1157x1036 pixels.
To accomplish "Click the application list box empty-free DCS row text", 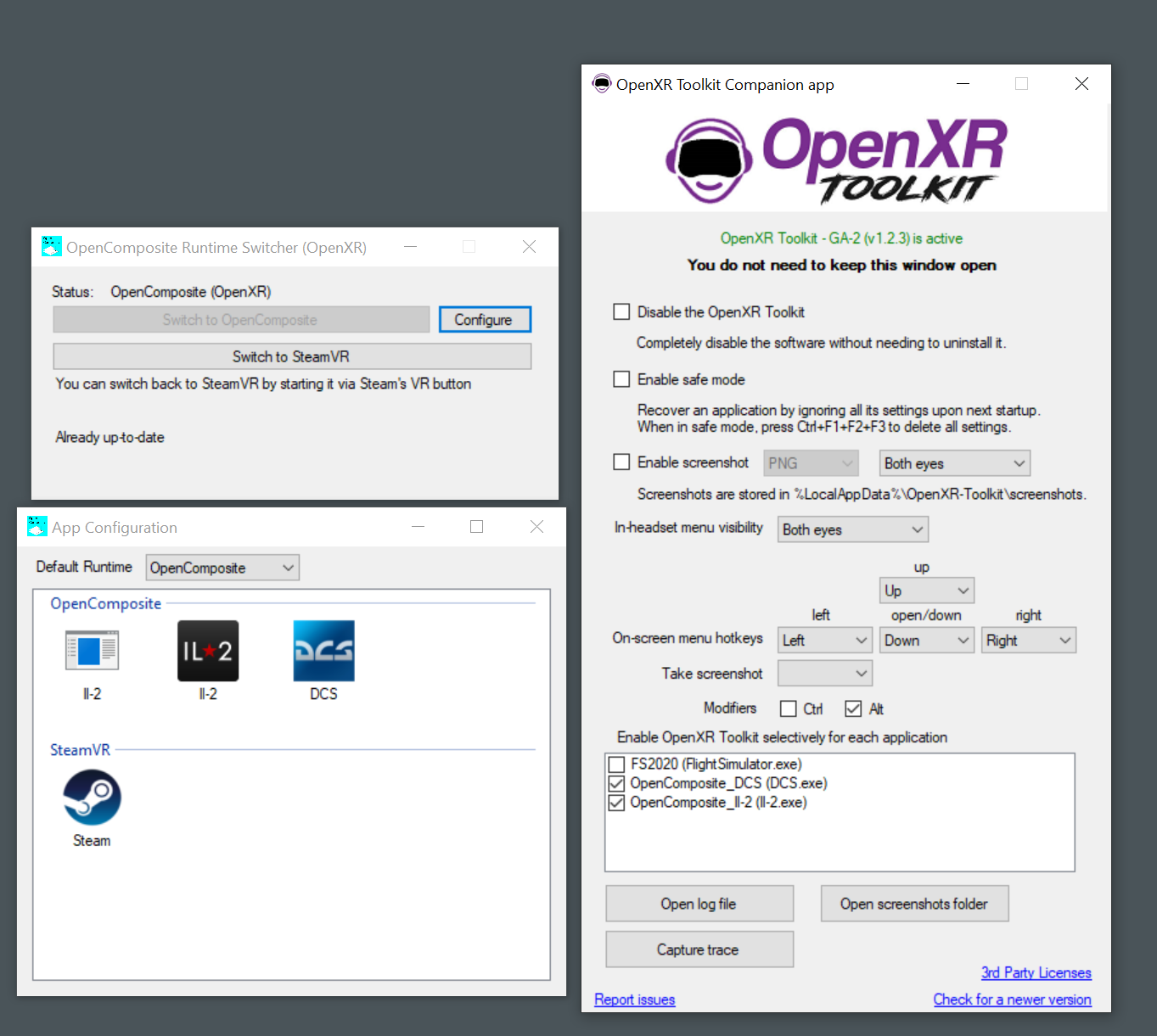I will (x=728, y=784).
